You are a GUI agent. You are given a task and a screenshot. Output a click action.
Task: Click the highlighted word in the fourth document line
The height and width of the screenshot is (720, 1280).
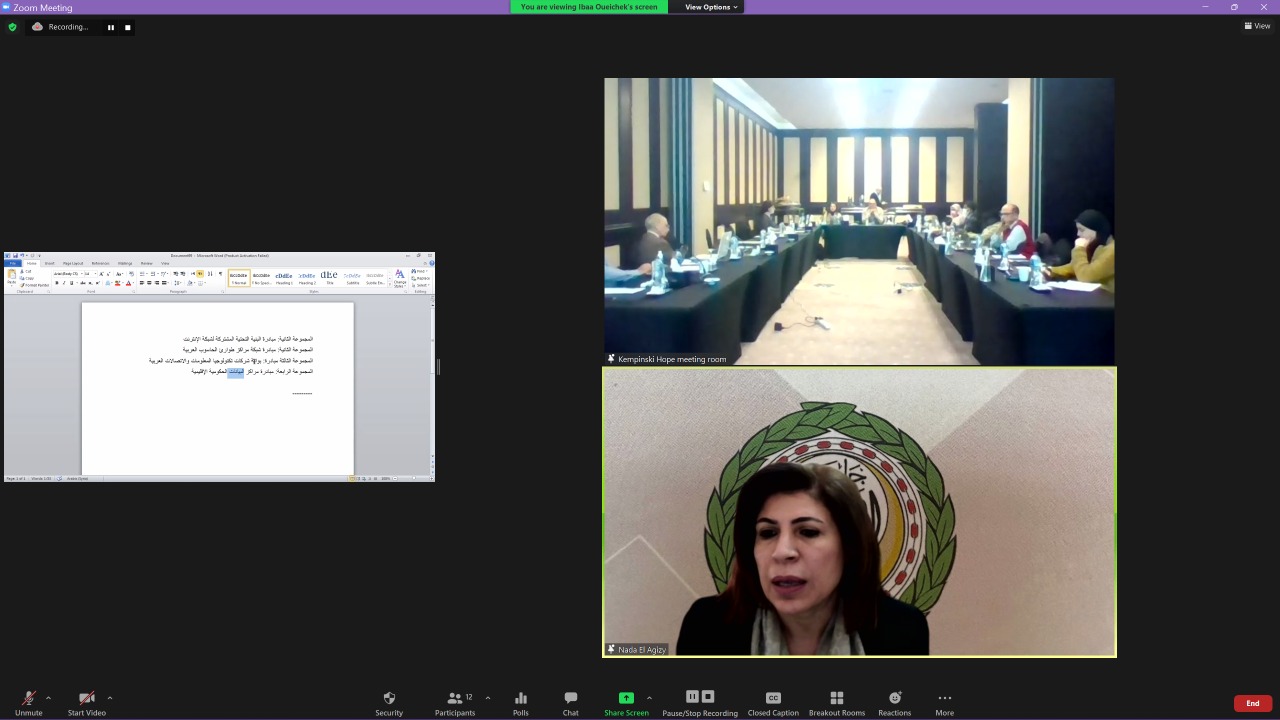236,371
